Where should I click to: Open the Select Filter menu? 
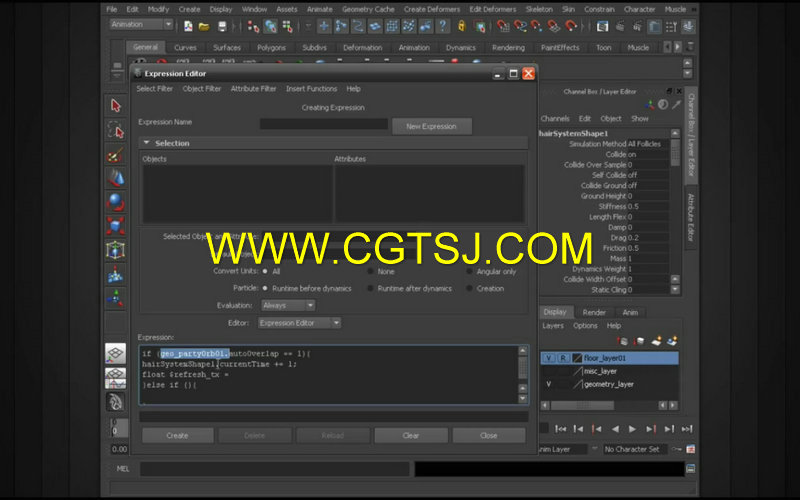pos(155,89)
